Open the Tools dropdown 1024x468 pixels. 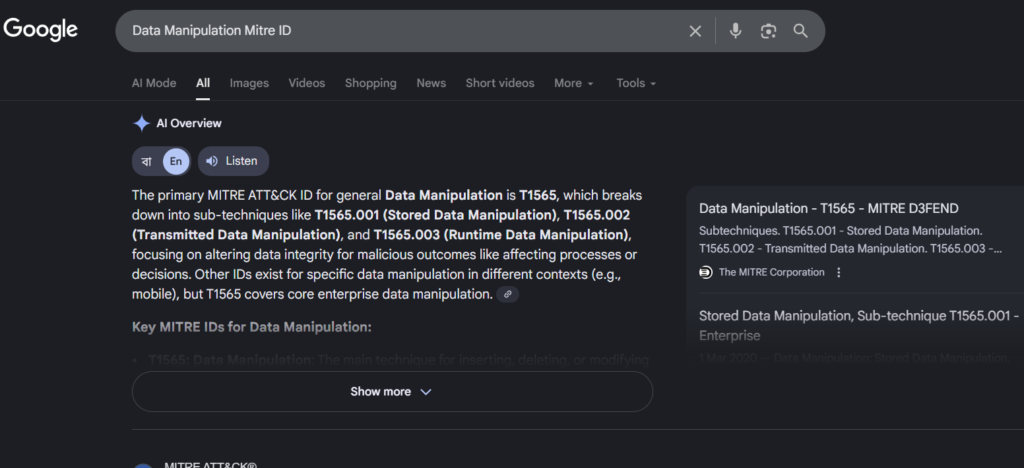pos(636,83)
